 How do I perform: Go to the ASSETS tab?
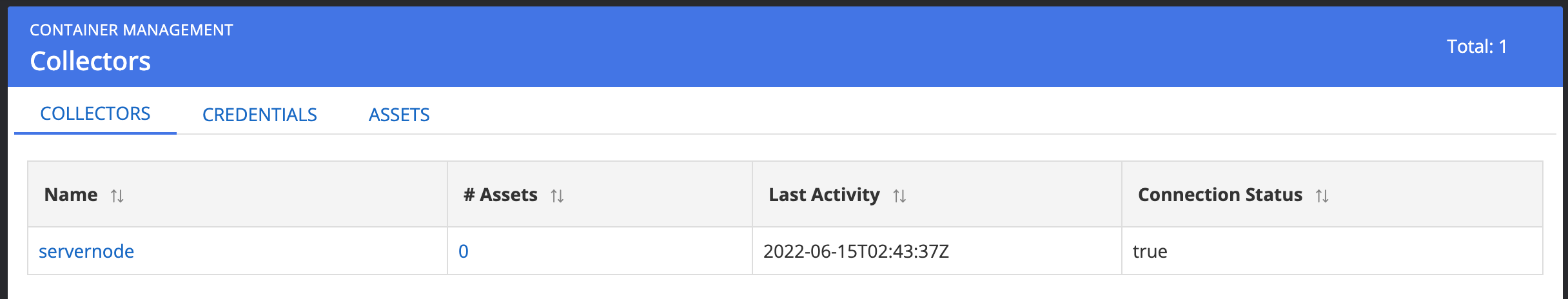[x=399, y=115]
